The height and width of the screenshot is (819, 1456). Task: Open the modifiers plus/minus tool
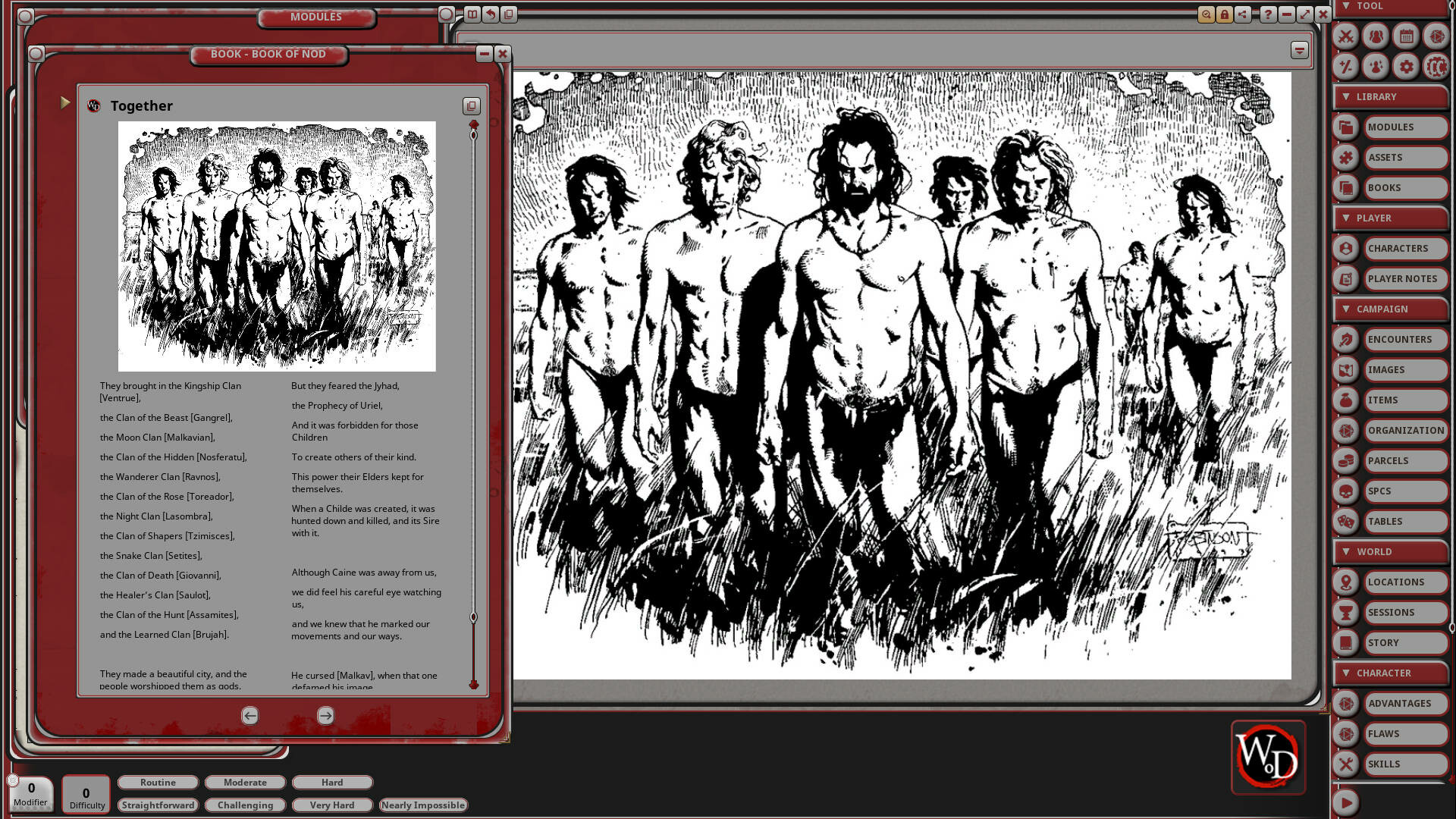(1346, 67)
